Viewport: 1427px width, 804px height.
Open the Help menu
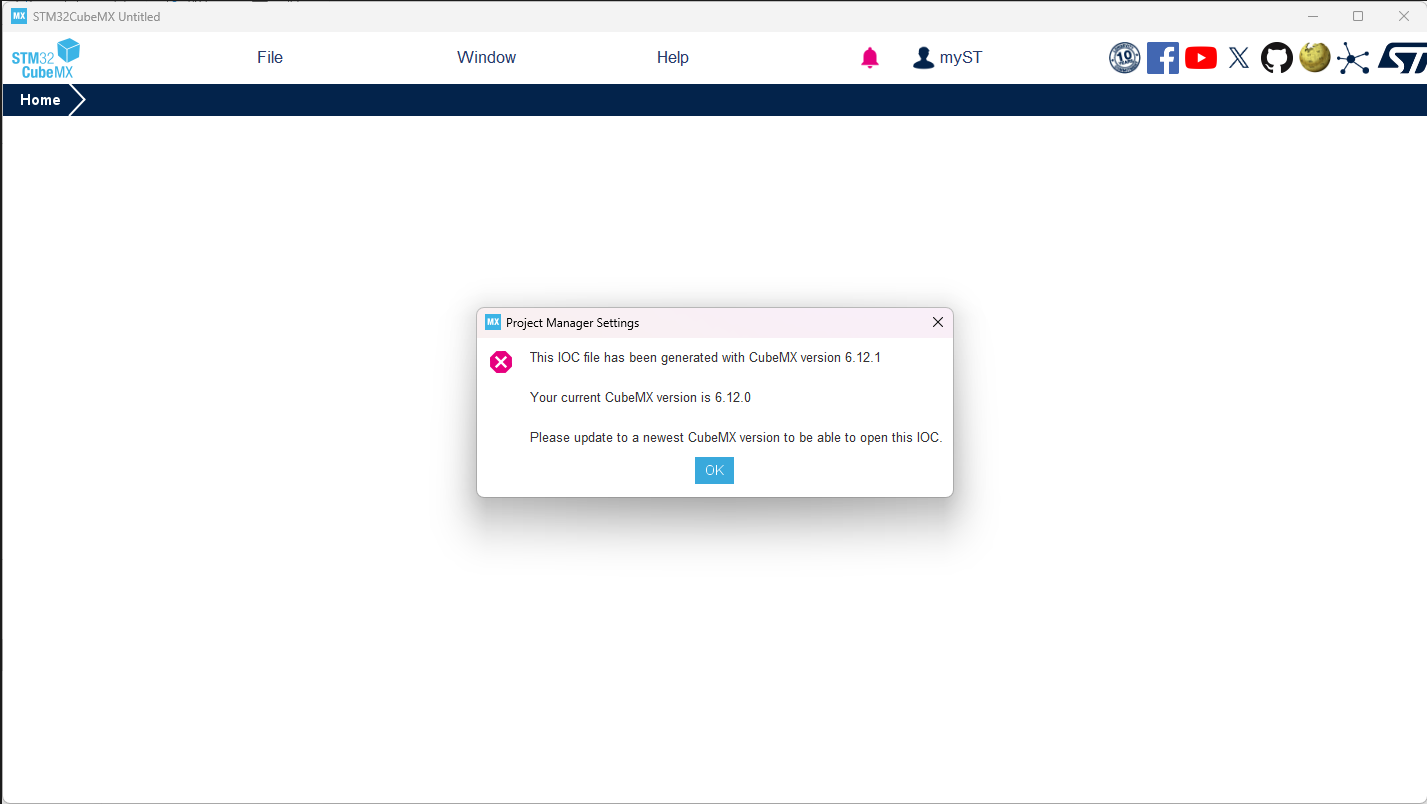(x=672, y=58)
